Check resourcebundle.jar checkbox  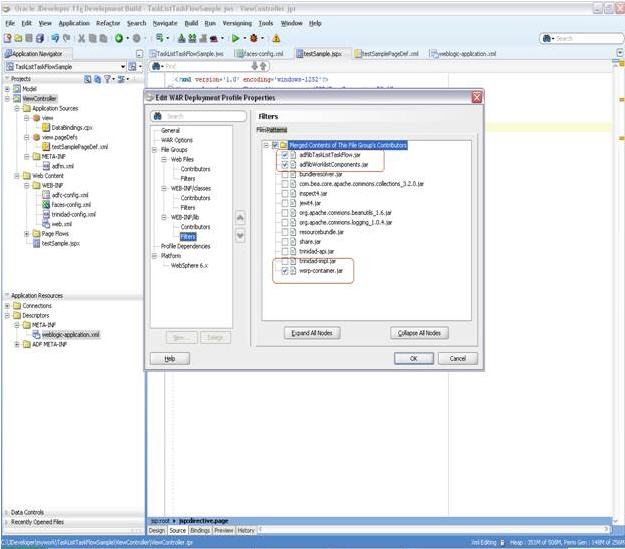click(285, 232)
